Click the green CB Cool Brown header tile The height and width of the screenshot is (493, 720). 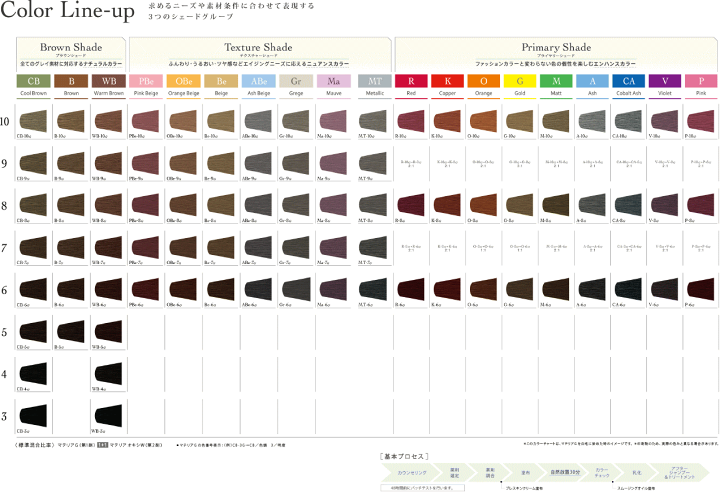(34, 81)
